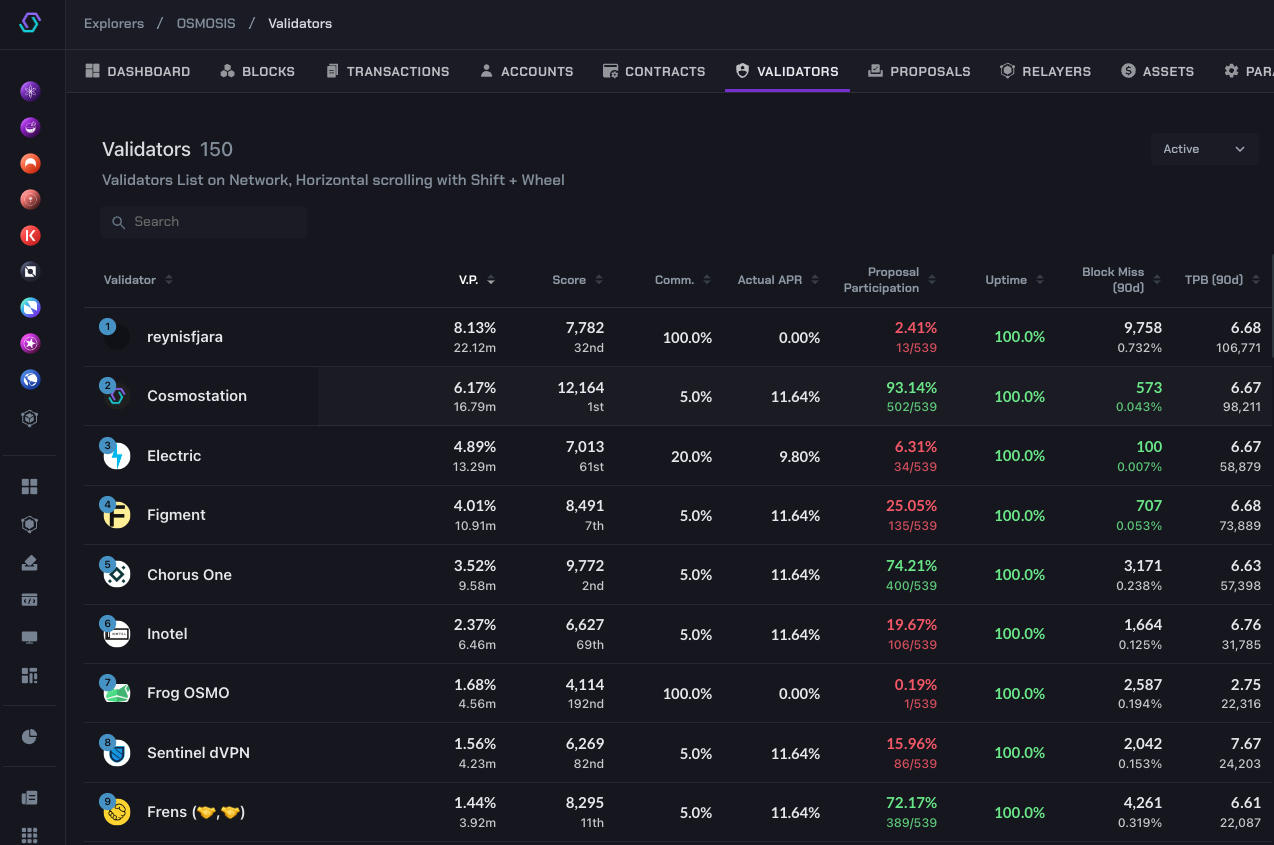Image resolution: width=1274 pixels, height=845 pixels.
Task: Open the Electric validator name
Action: (174, 456)
